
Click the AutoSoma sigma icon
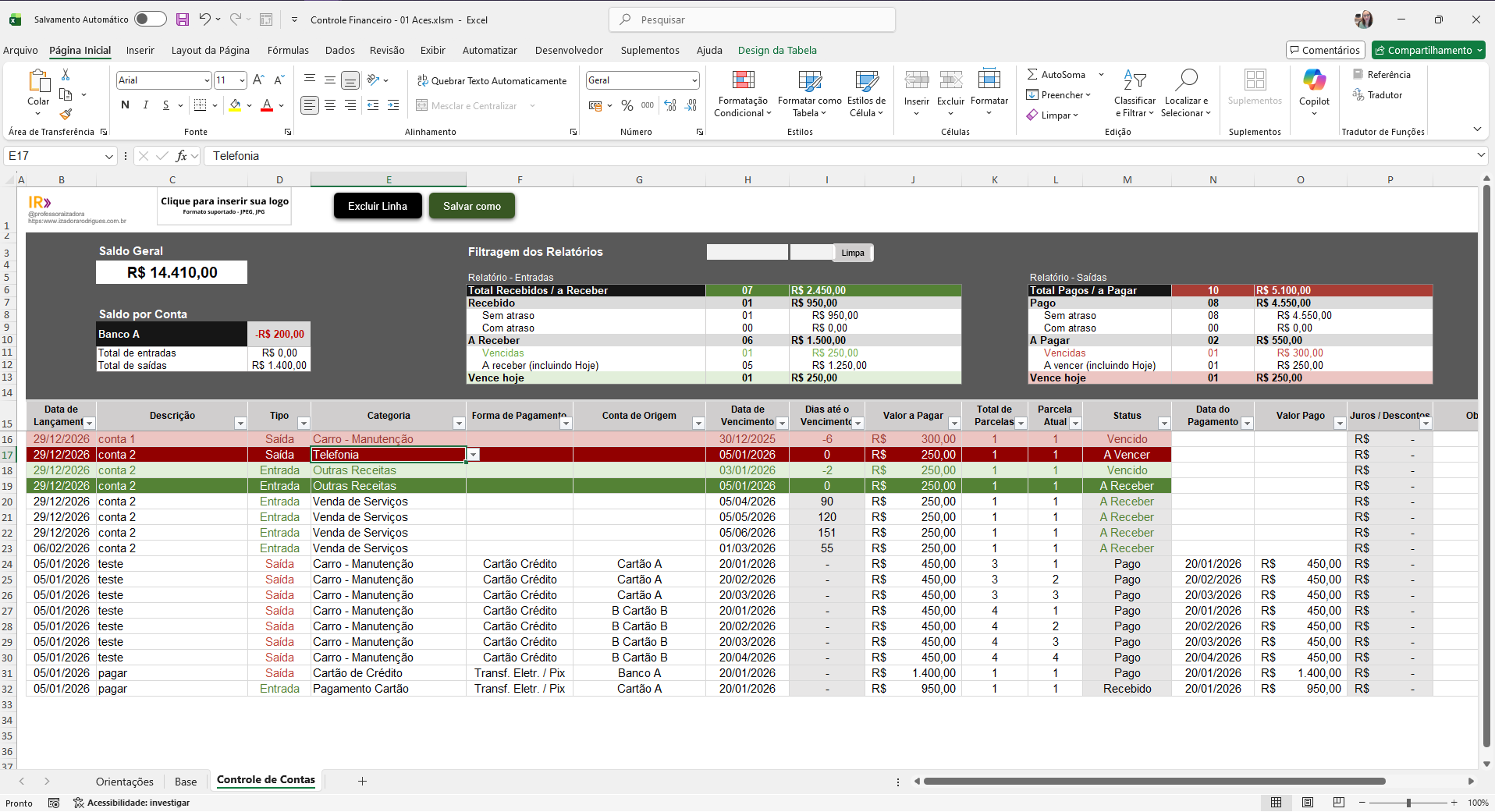[1032, 75]
